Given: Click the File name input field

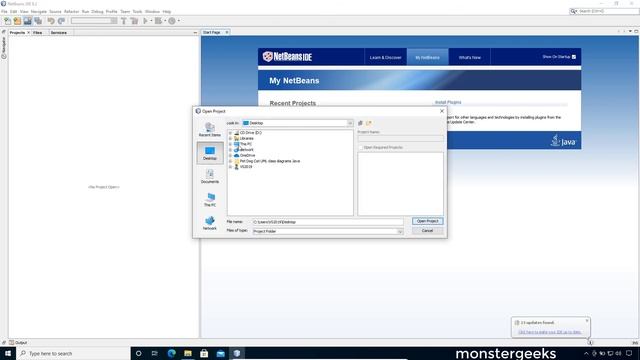Looking at the screenshot, I should tap(328, 222).
